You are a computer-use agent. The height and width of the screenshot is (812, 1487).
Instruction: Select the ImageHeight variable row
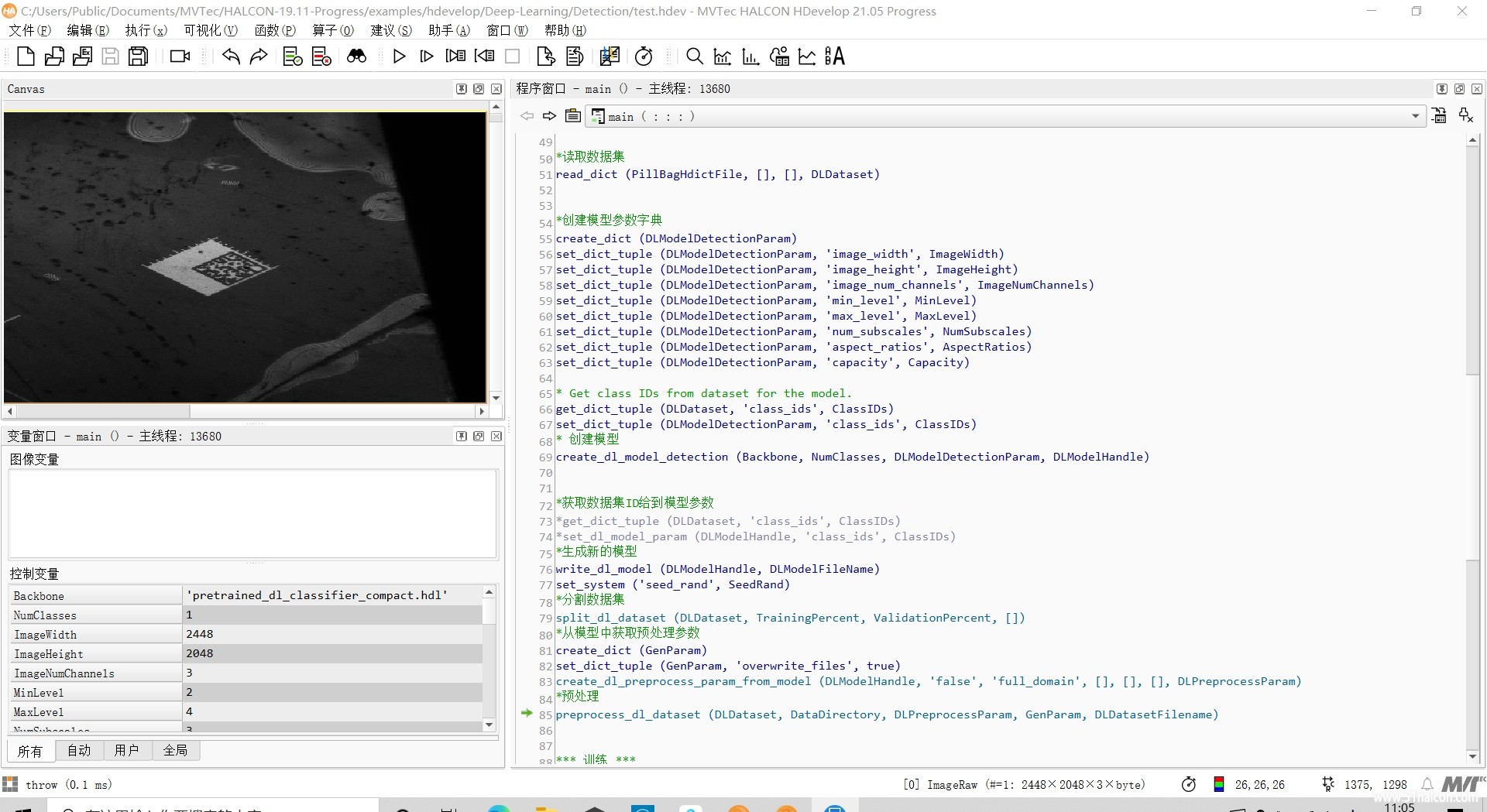click(246, 653)
